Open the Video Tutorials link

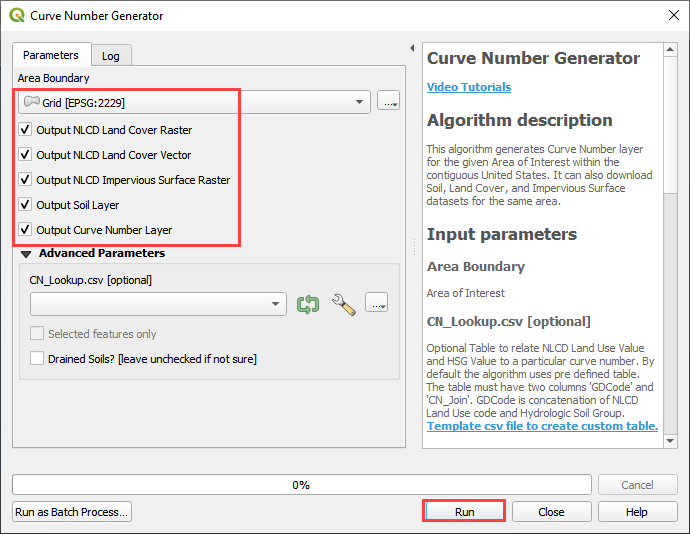[468, 87]
